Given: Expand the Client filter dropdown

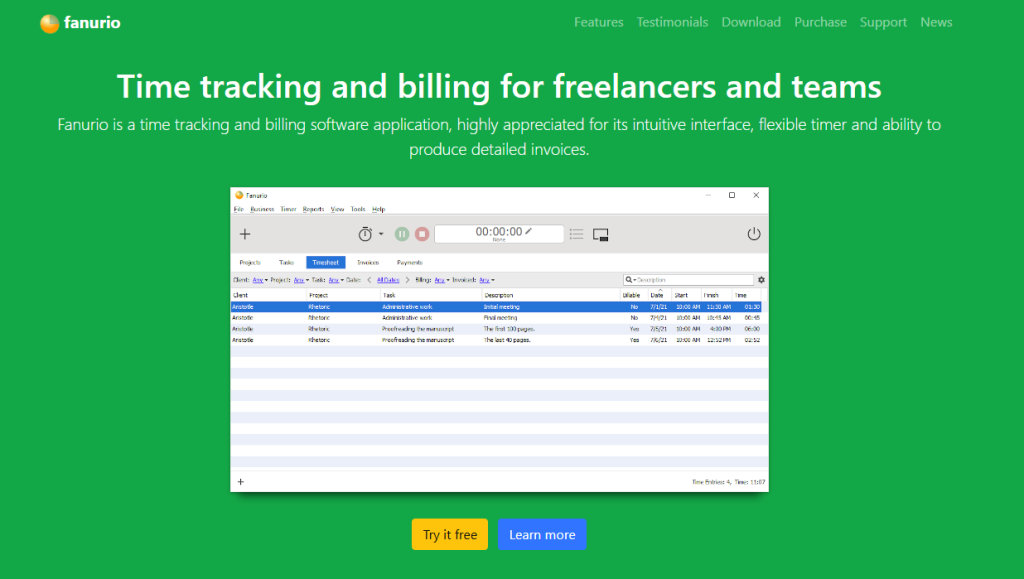Looking at the screenshot, I should [x=260, y=280].
